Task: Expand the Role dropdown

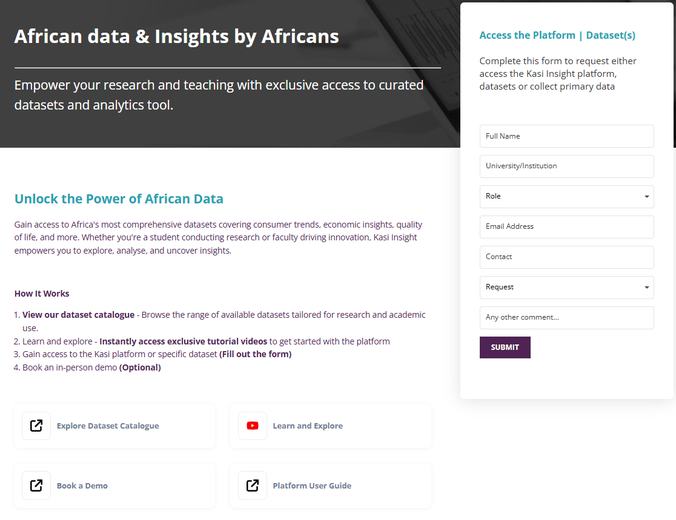Action: (566, 196)
